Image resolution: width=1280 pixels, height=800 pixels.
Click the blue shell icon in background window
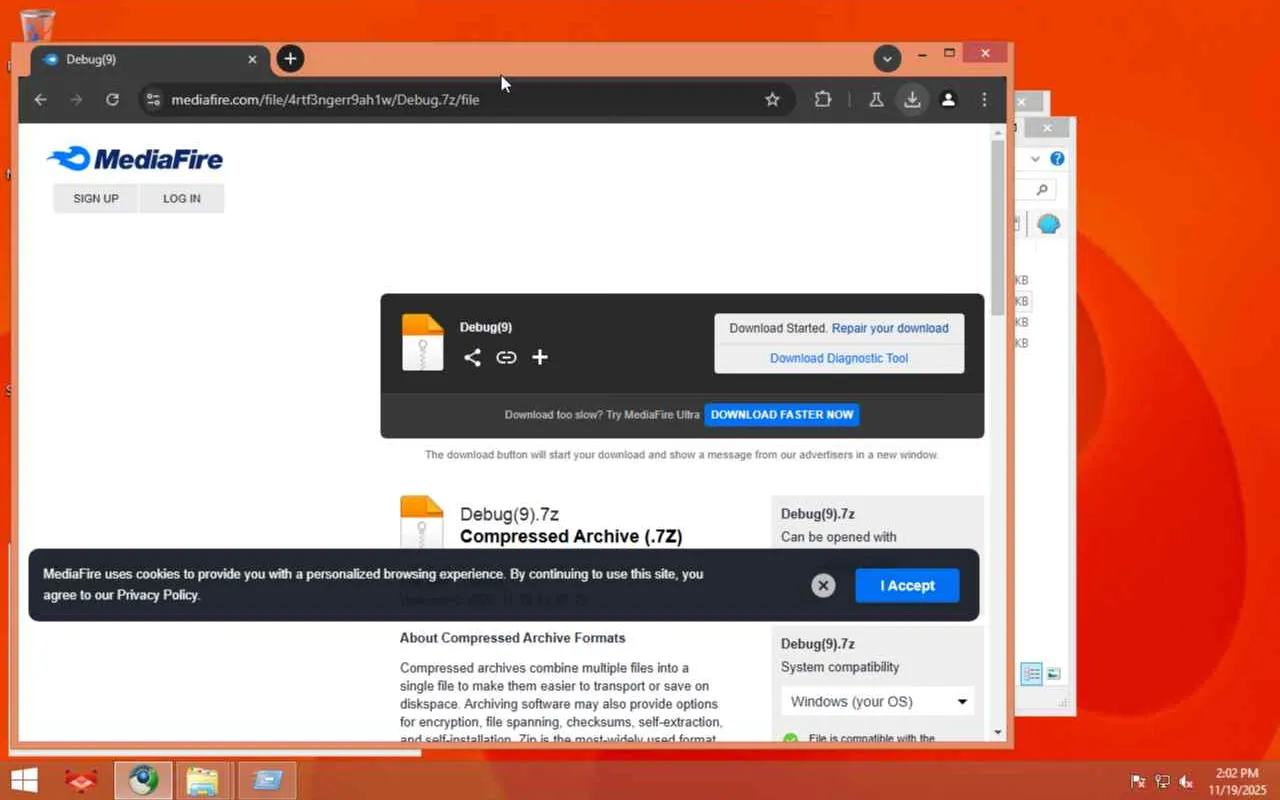click(x=1048, y=224)
